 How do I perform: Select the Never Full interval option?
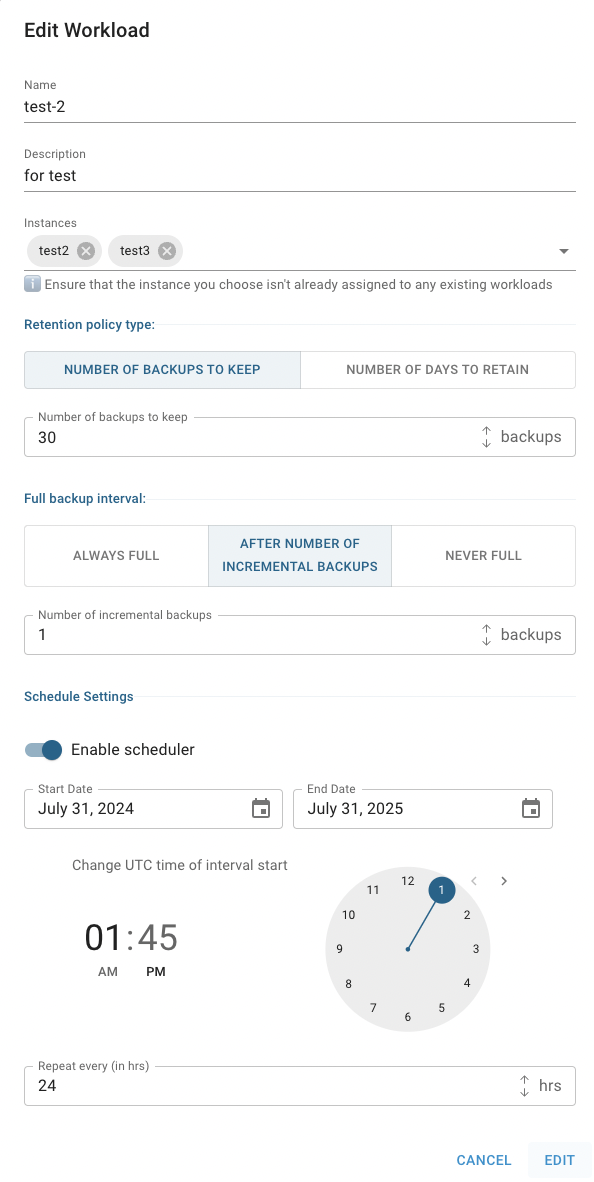tap(483, 556)
